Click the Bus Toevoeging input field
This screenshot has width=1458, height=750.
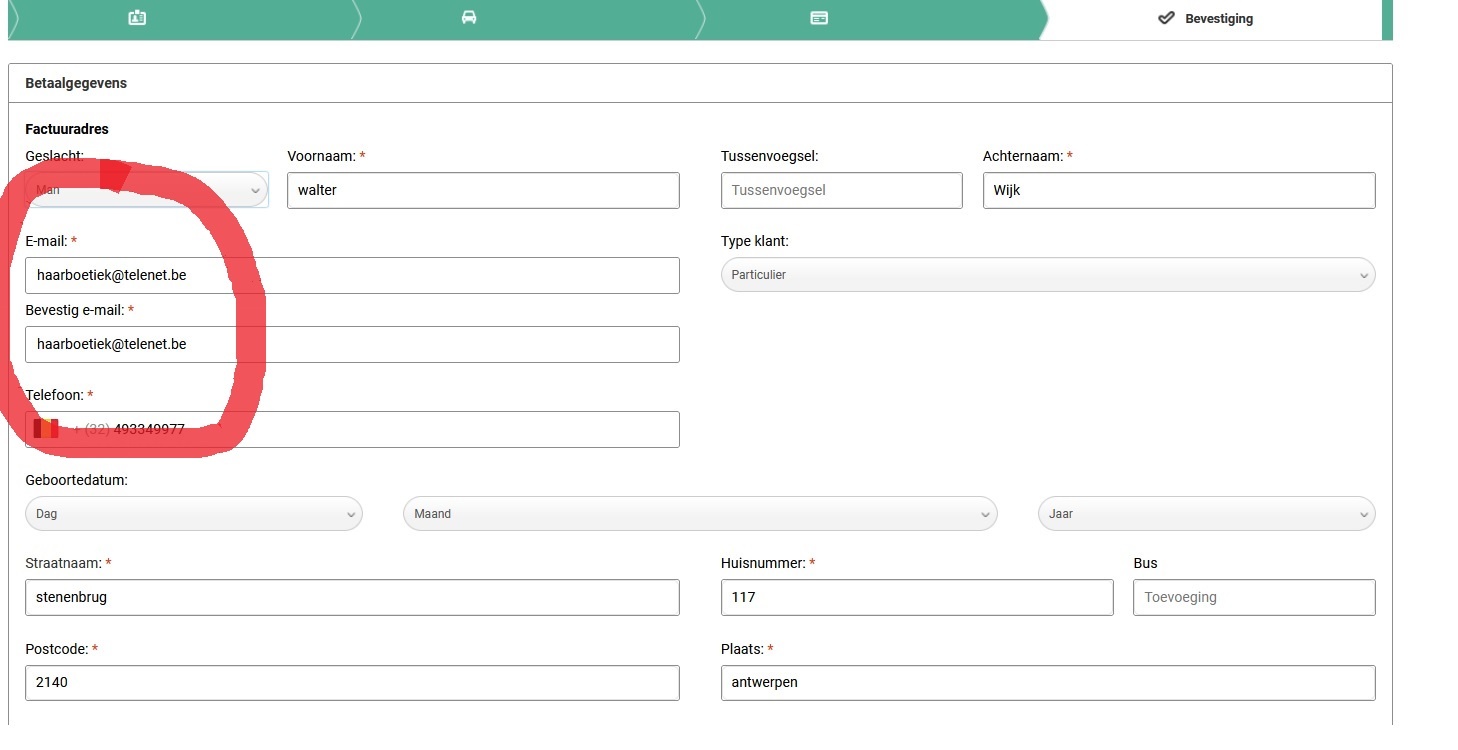click(x=1253, y=597)
